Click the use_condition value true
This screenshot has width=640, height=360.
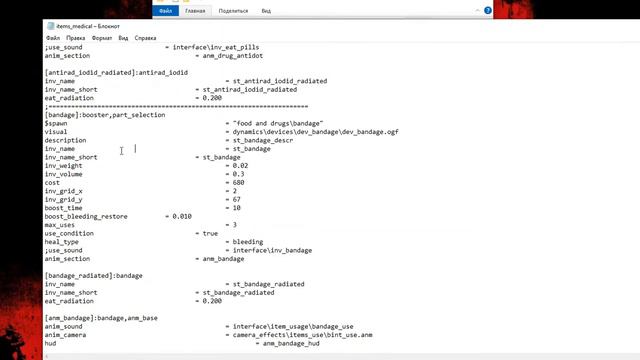coord(210,233)
